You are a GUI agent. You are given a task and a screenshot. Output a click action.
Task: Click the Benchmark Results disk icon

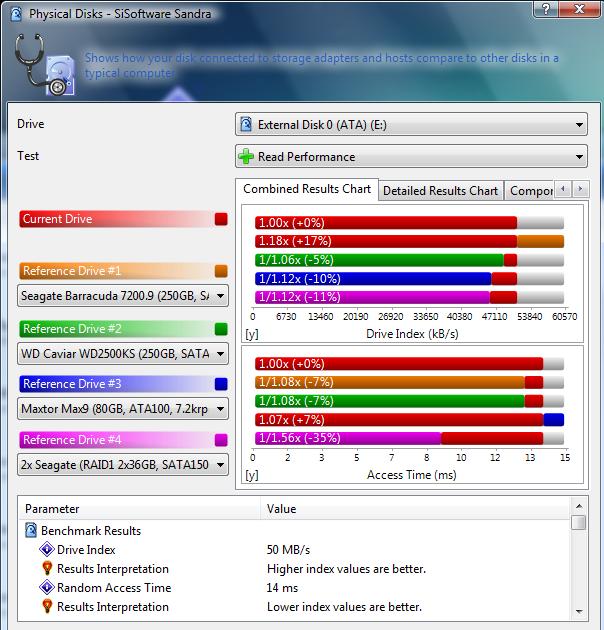pos(31,530)
